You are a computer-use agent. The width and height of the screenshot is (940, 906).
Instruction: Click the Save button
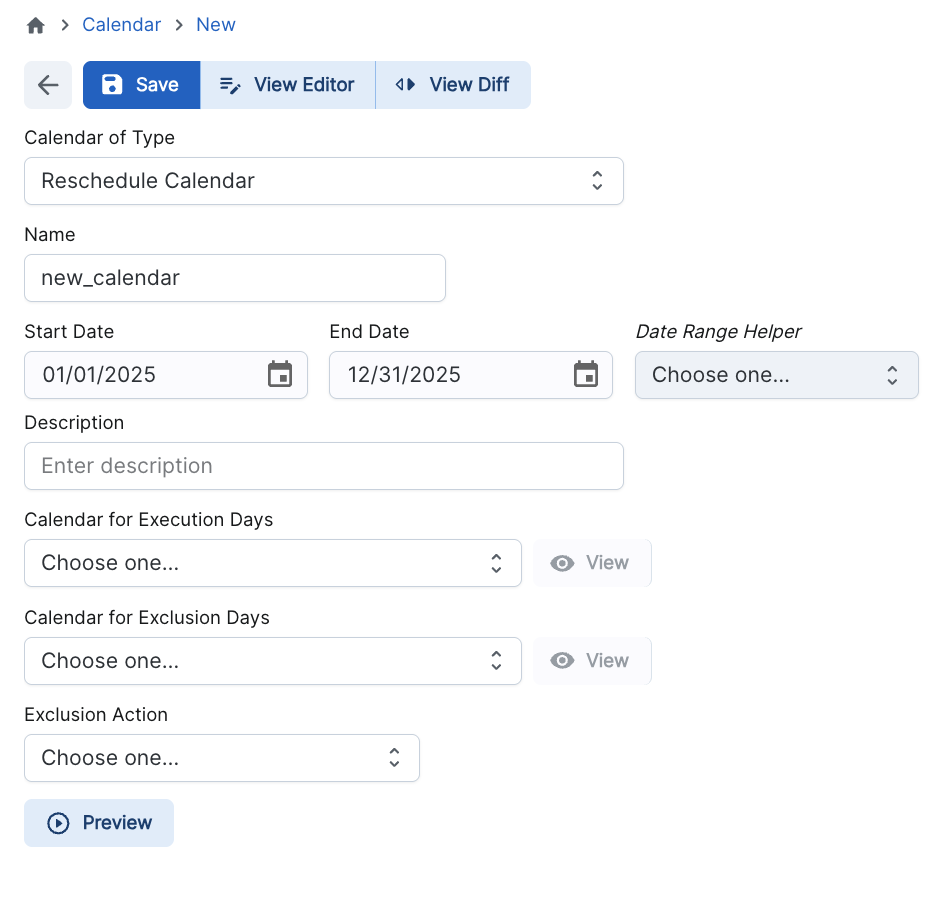click(141, 85)
